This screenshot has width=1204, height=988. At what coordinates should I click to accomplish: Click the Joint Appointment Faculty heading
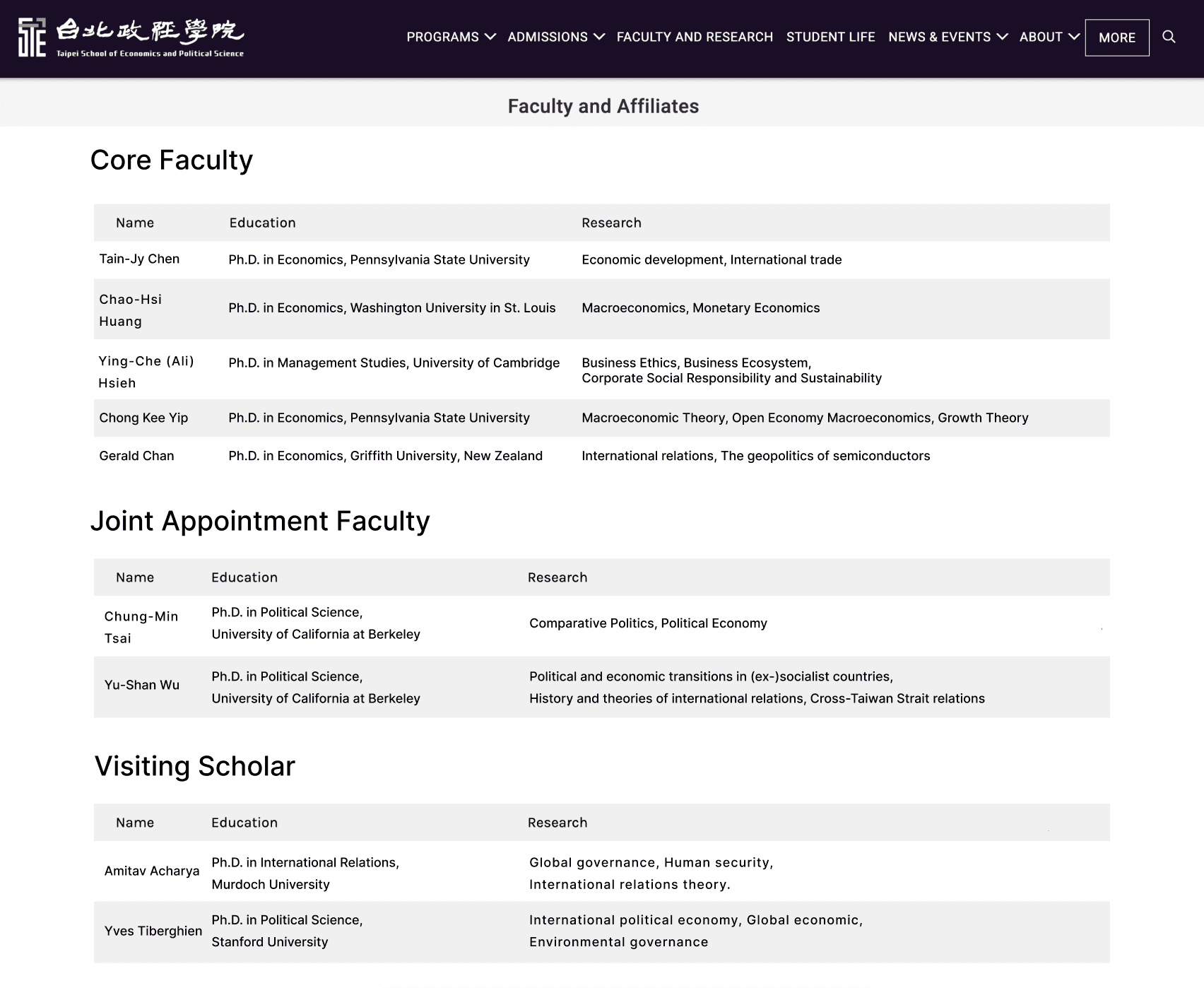(260, 521)
